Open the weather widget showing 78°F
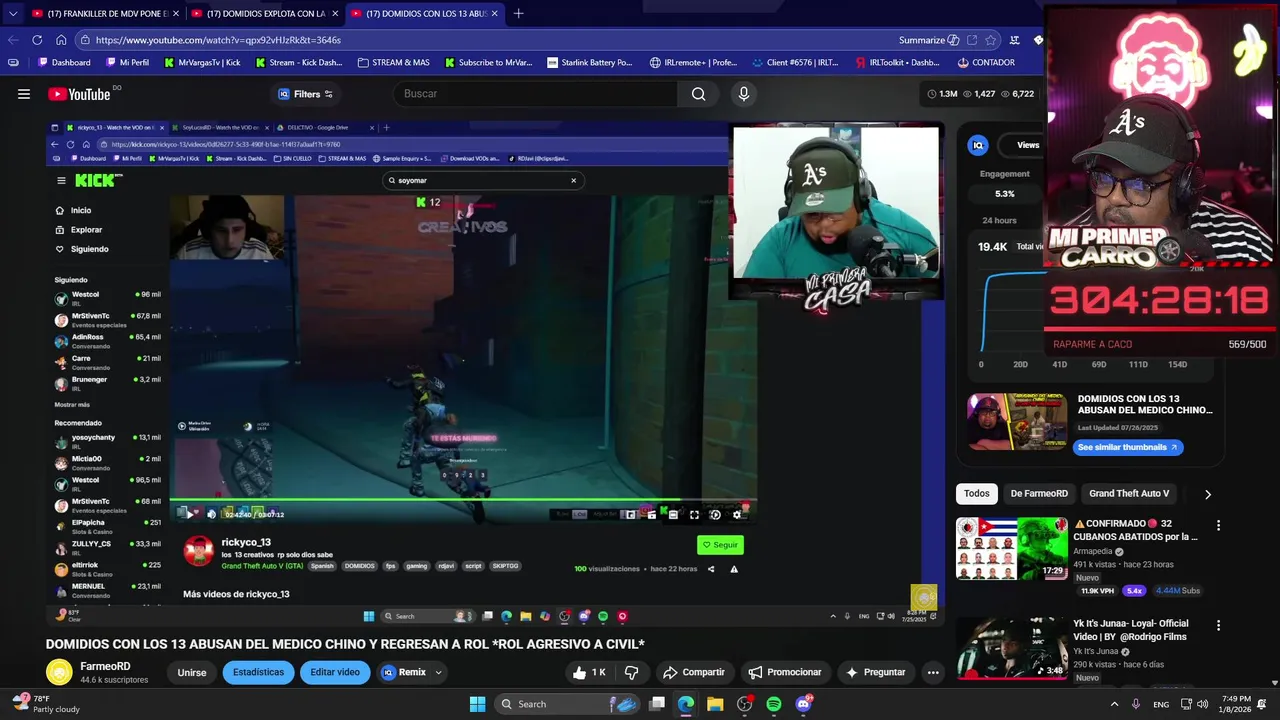The width and height of the screenshot is (1280, 720). [x=45, y=704]
